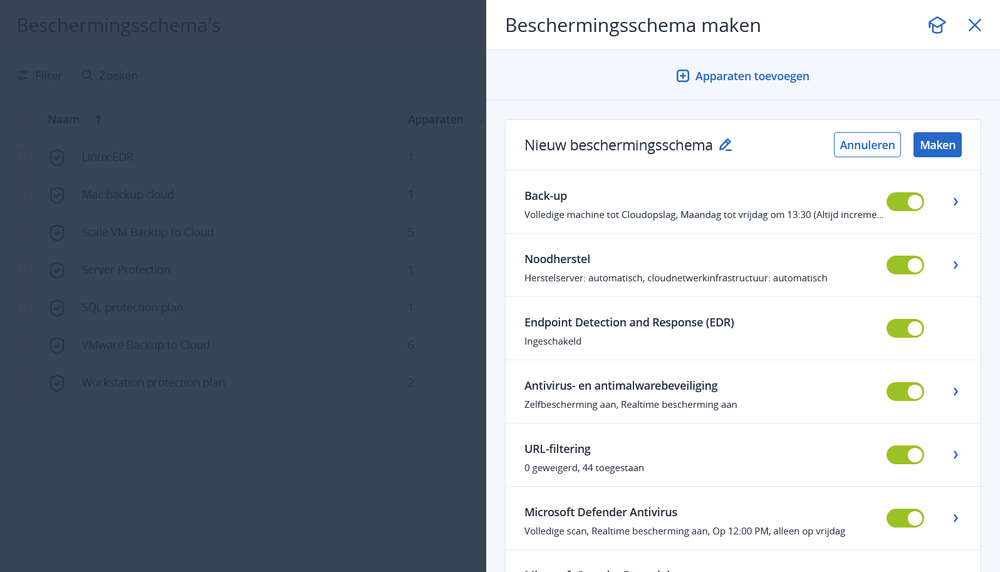
Task: Select the VMware Backup to Cloud row
Action: pyautogui.click(x=146, y=345)
